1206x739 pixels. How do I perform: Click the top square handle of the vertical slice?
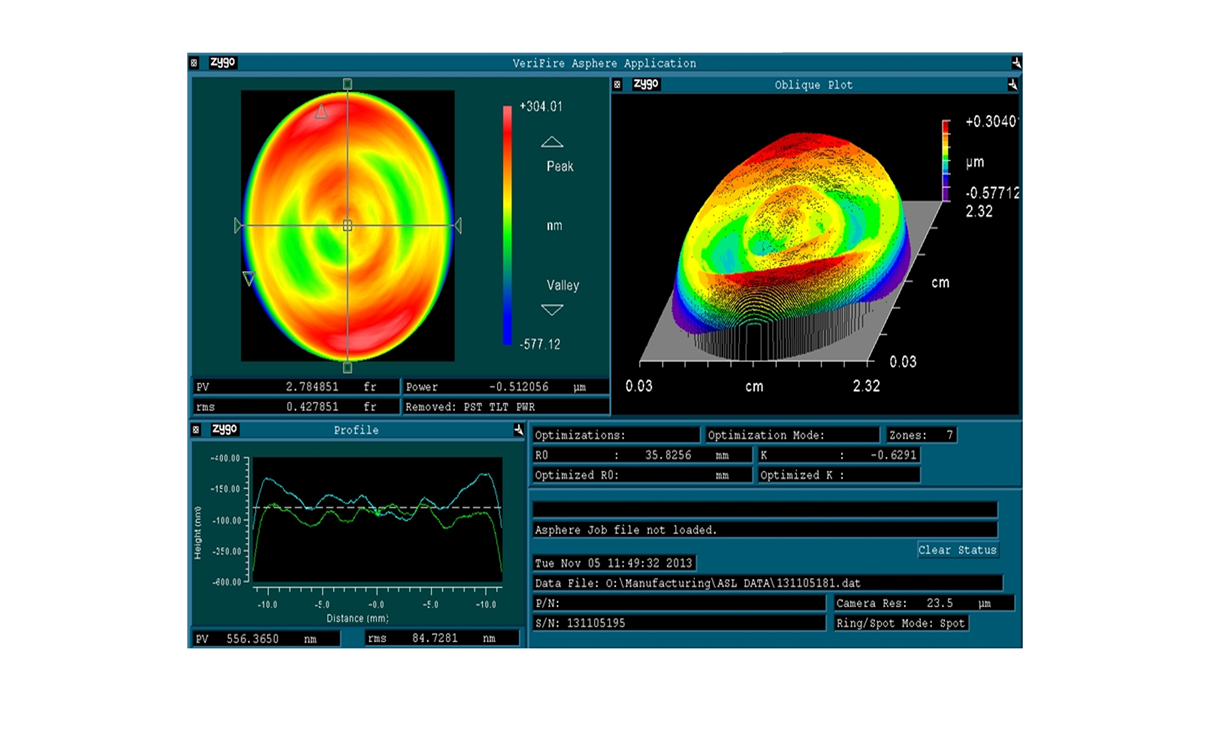click(347, 85)
